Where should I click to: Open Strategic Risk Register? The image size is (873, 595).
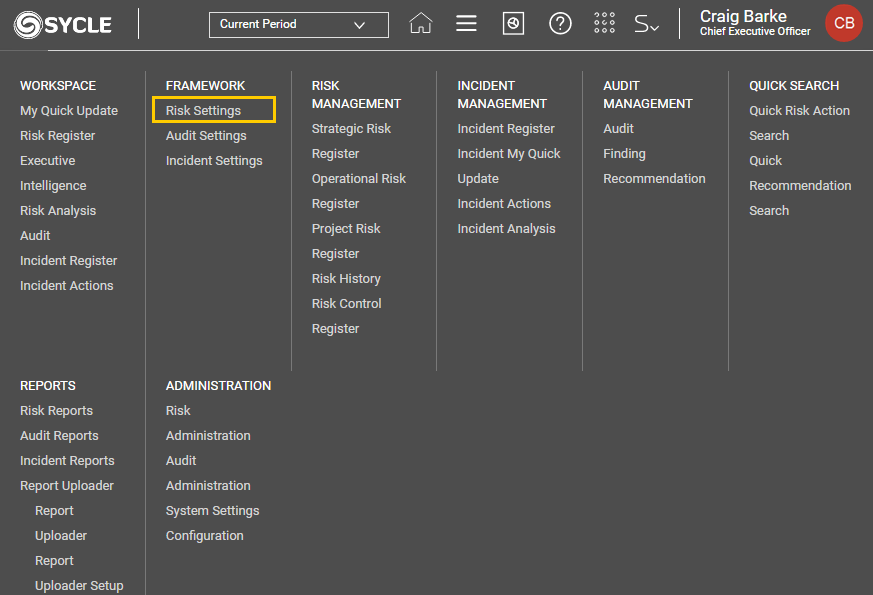click(x=351, y=141)
